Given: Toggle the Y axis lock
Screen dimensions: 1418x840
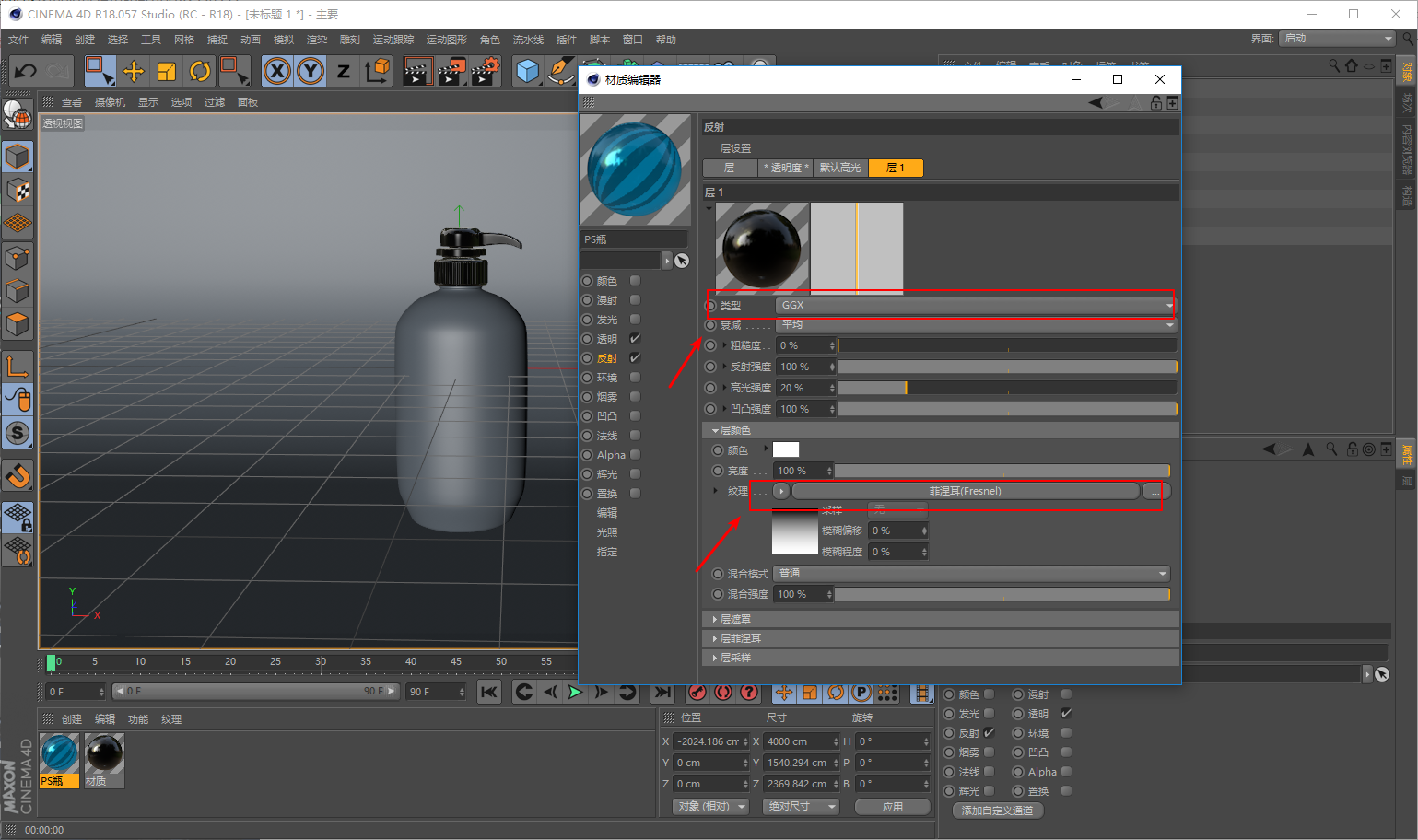Looking at the screenshot, I should coord(311,71).
